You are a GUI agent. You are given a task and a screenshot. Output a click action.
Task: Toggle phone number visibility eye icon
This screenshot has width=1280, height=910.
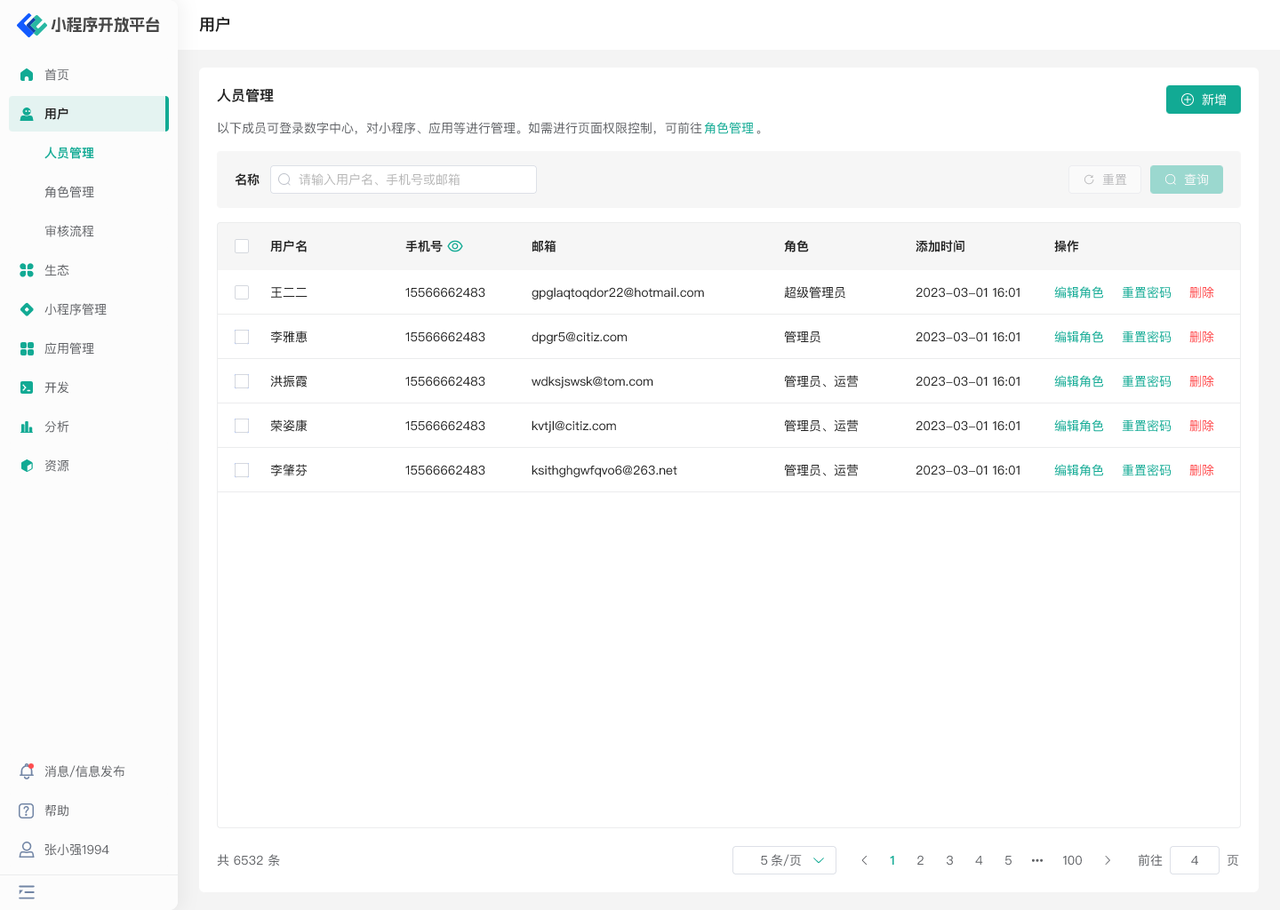pos(456,246)
